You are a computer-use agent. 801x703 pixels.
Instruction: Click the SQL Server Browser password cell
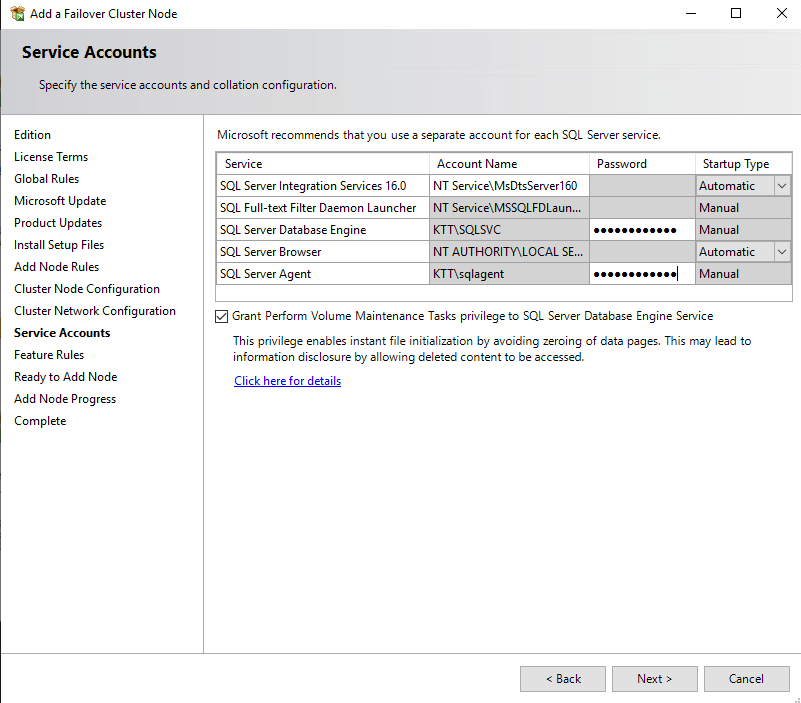pos(642,252)
